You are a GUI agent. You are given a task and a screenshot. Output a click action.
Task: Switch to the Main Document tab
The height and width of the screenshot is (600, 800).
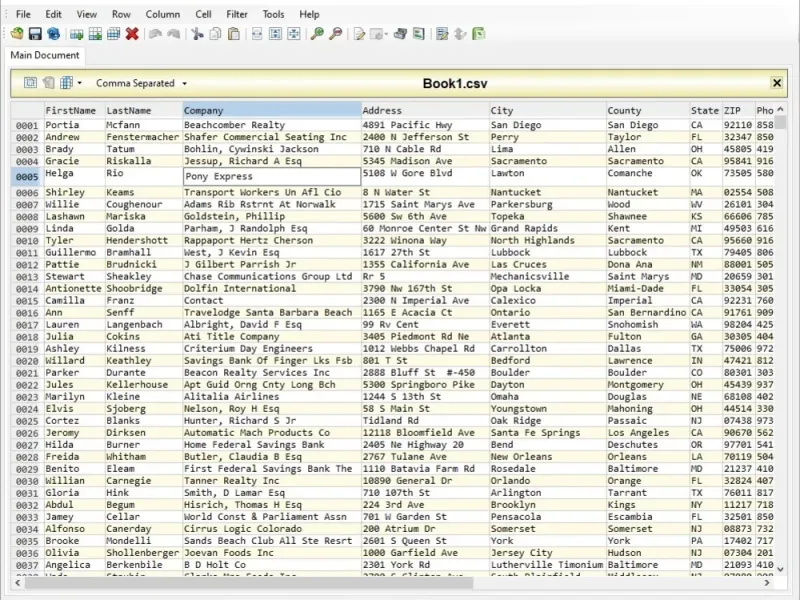coord(45,56)
